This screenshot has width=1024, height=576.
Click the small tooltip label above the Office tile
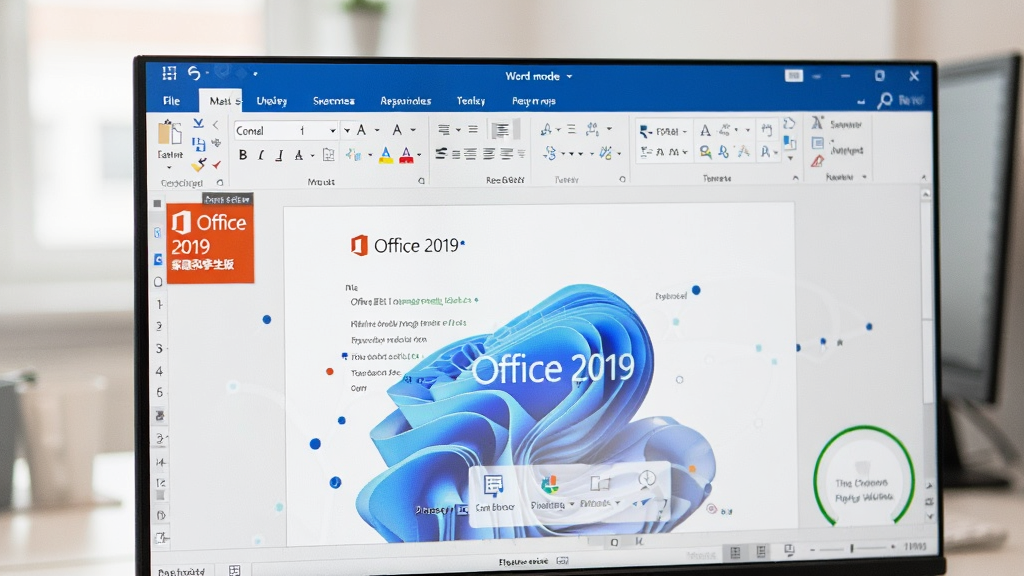[228, 199]
